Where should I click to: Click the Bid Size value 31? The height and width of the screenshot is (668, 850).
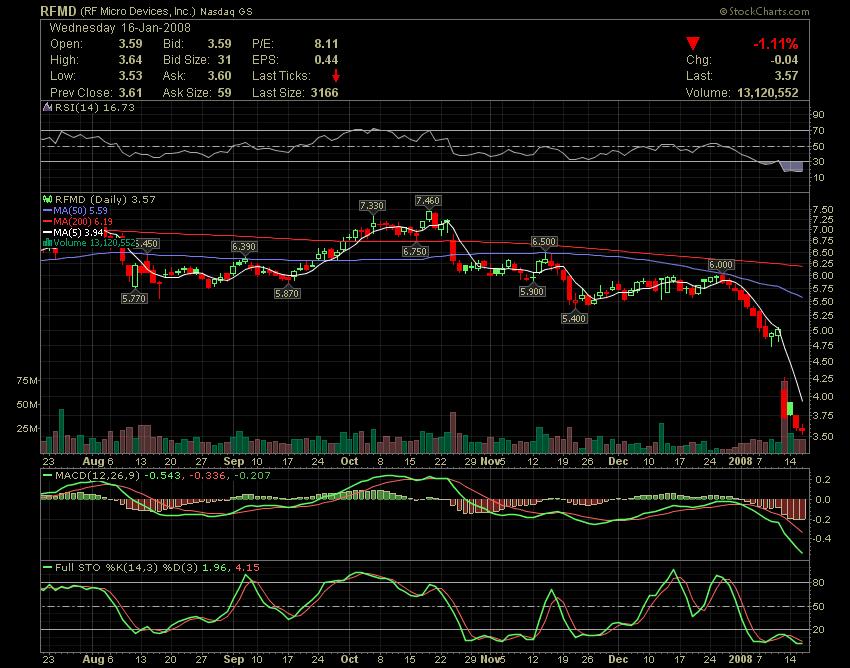click(x=224, y=60)
